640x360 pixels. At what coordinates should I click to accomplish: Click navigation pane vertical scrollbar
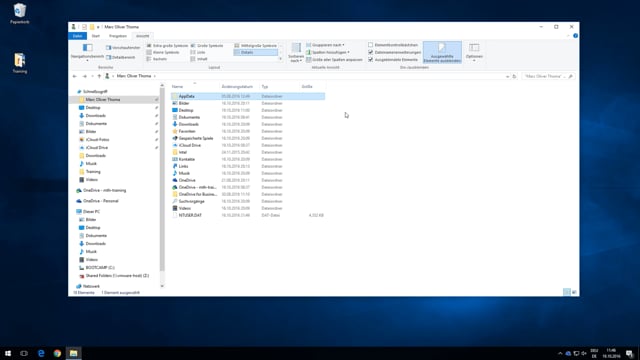point(162,180)
